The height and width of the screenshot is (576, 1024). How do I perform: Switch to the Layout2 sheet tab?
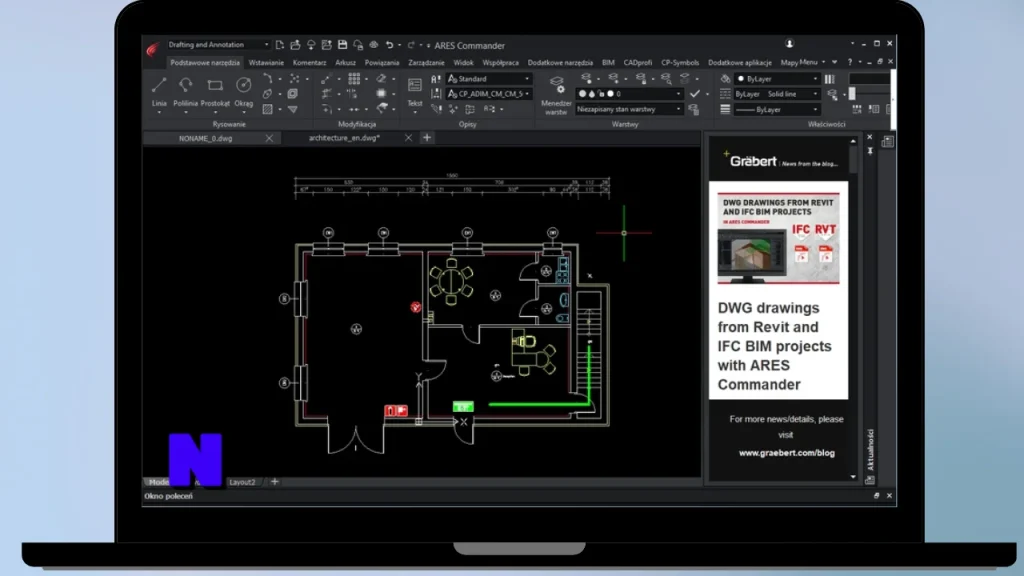click(242, 482)
